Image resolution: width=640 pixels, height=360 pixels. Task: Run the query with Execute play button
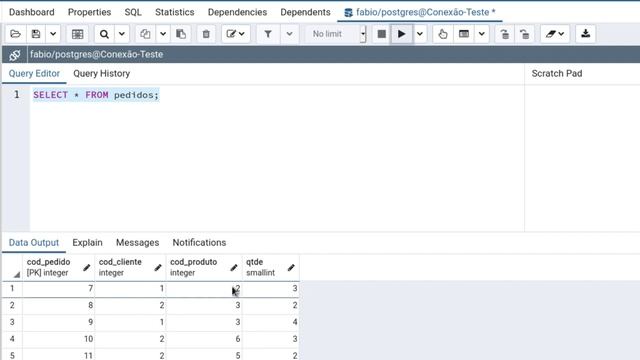402,34
